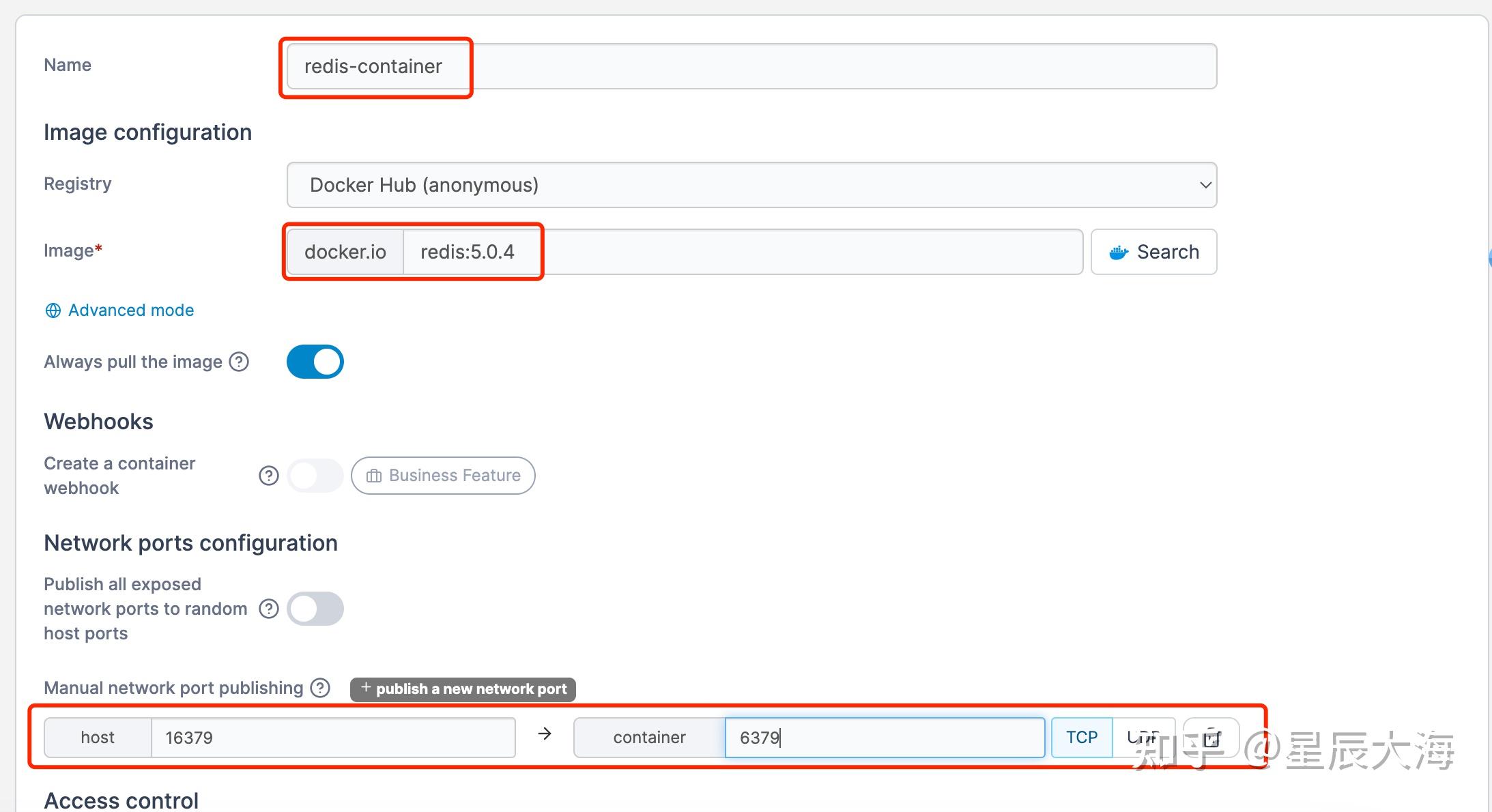The image size is (1492, 812).
Task: Click the redis-container name field
Action: [x=751, y=66]
